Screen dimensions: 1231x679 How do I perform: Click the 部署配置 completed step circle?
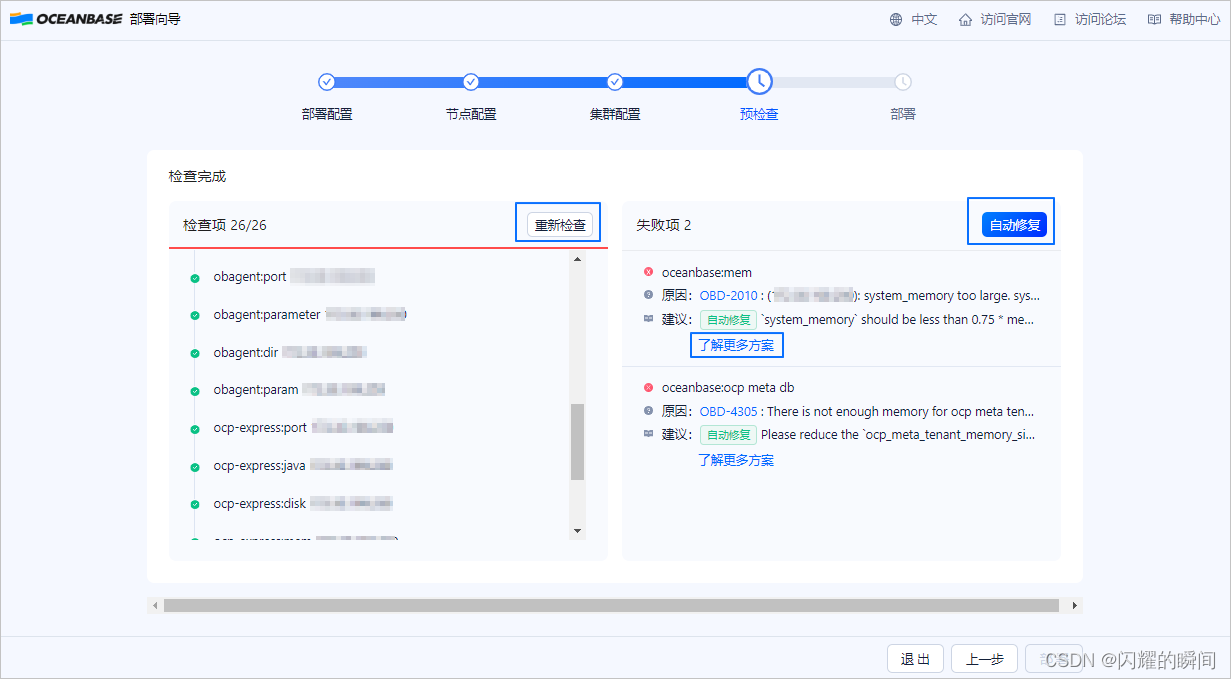326,82
